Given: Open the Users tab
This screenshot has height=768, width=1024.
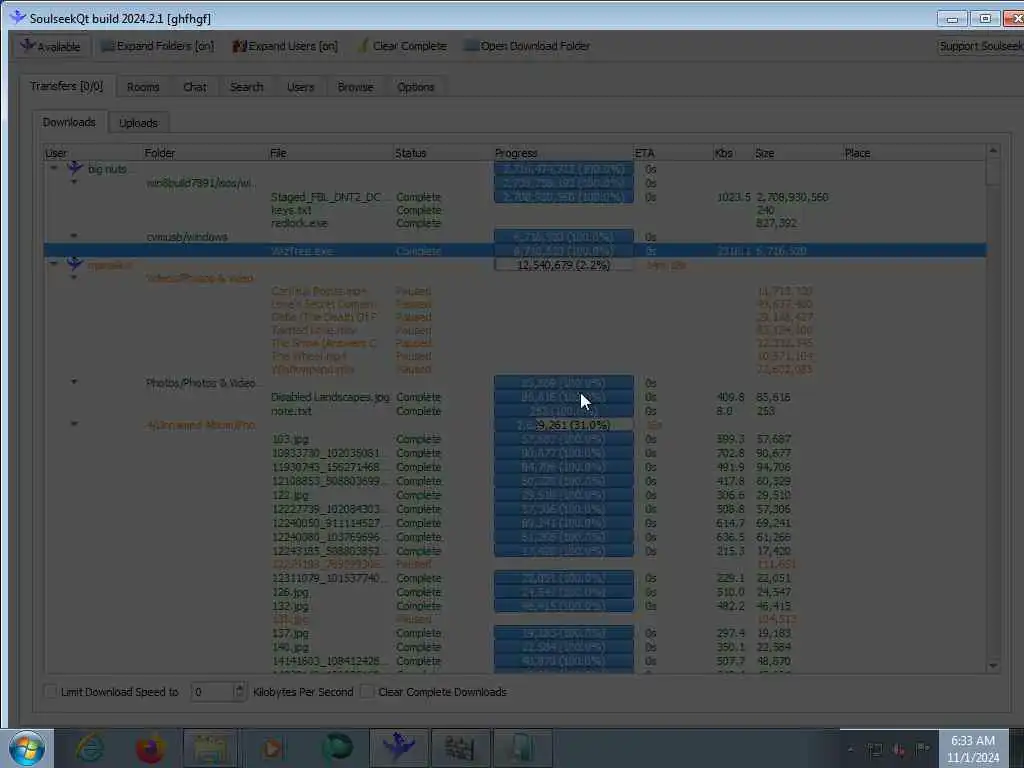Looking at the screenshot, I should click(300, 87).
